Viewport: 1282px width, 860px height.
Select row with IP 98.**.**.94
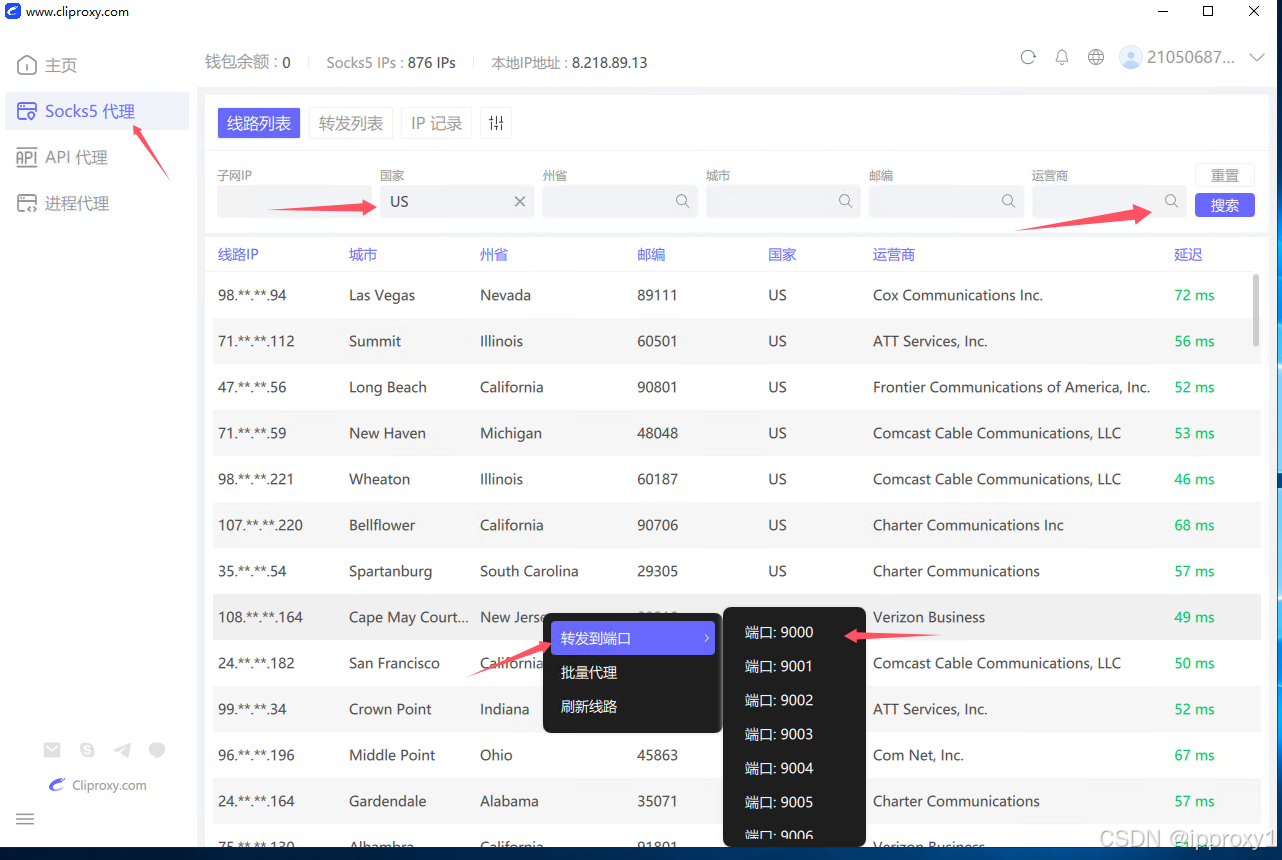(736, 295)
